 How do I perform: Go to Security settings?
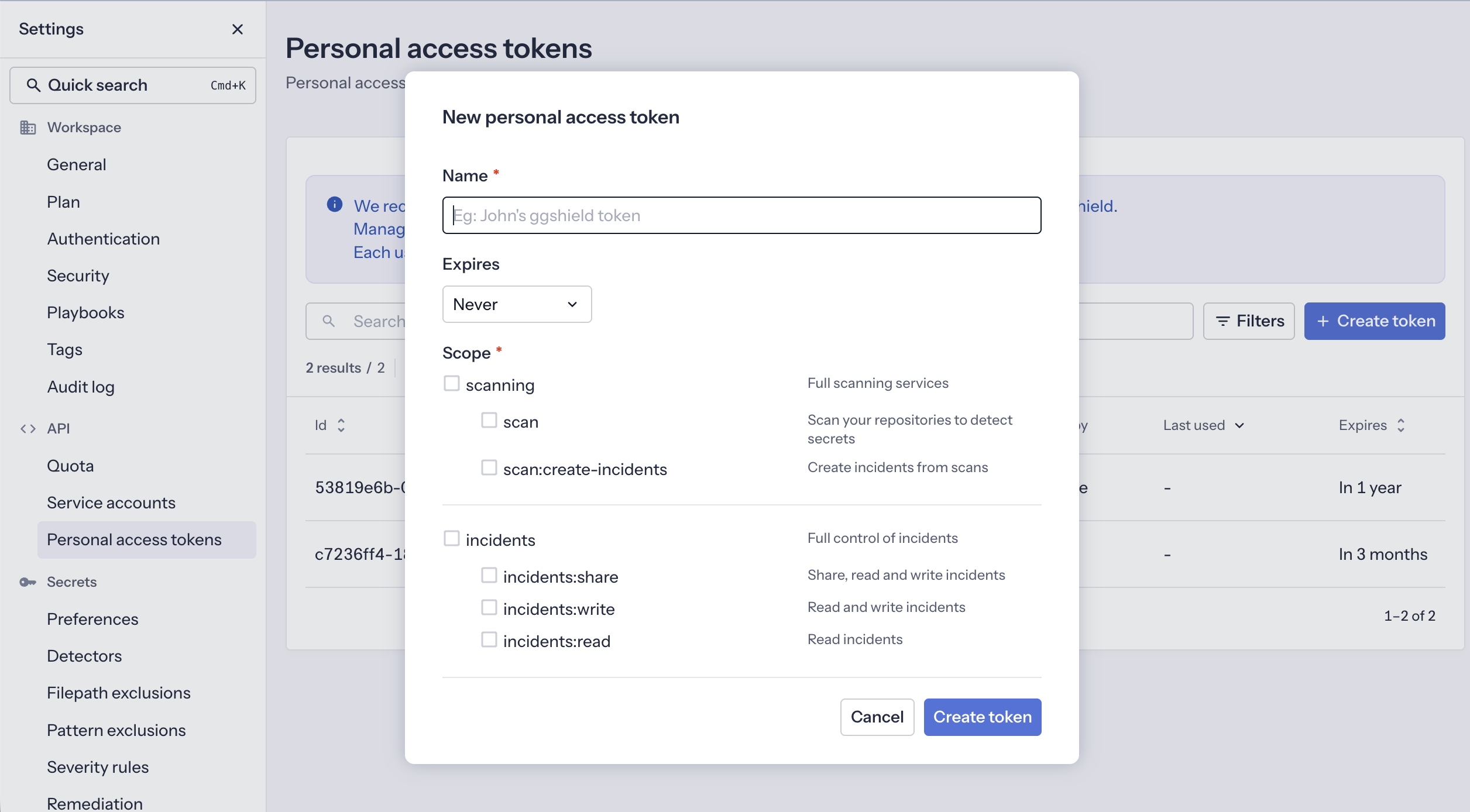click(78, 276)
